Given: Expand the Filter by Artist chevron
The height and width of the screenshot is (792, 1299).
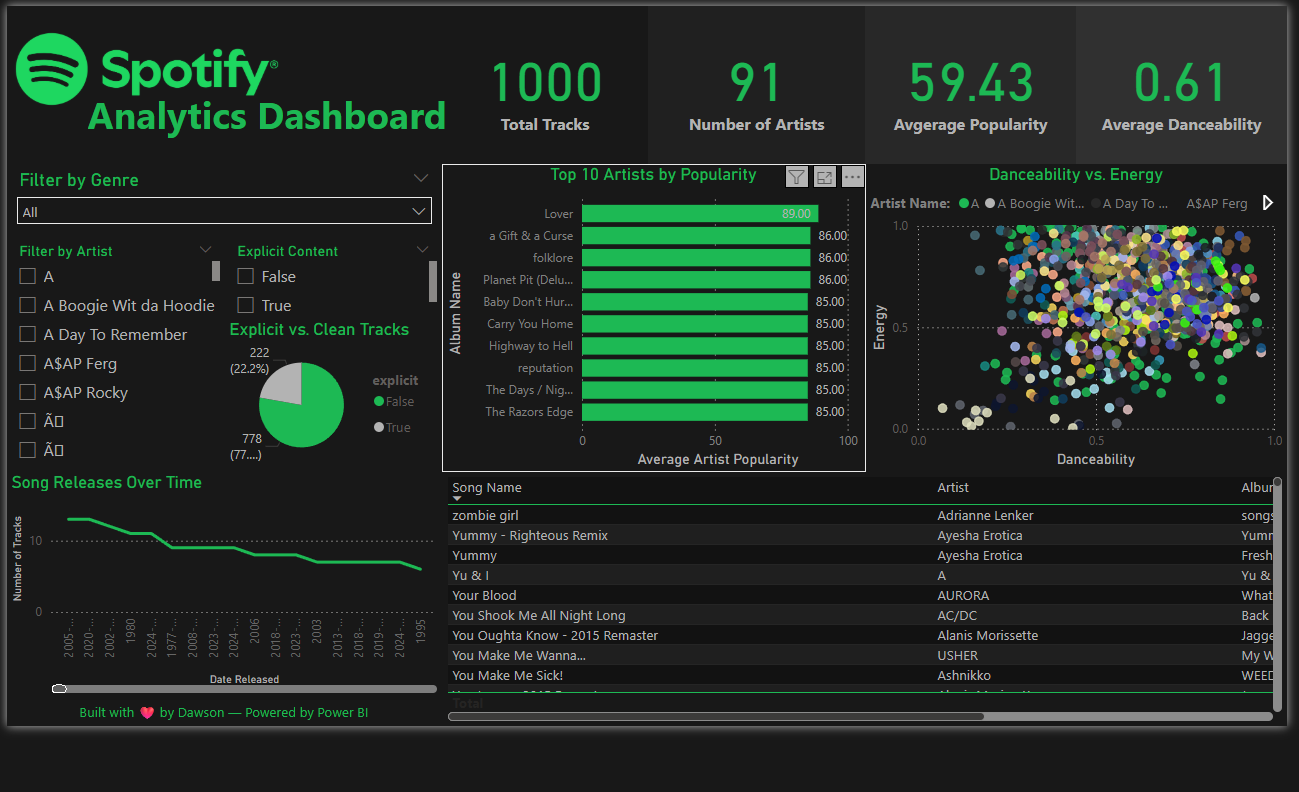Looking at the screenshot, I should (x=206, y=250).
